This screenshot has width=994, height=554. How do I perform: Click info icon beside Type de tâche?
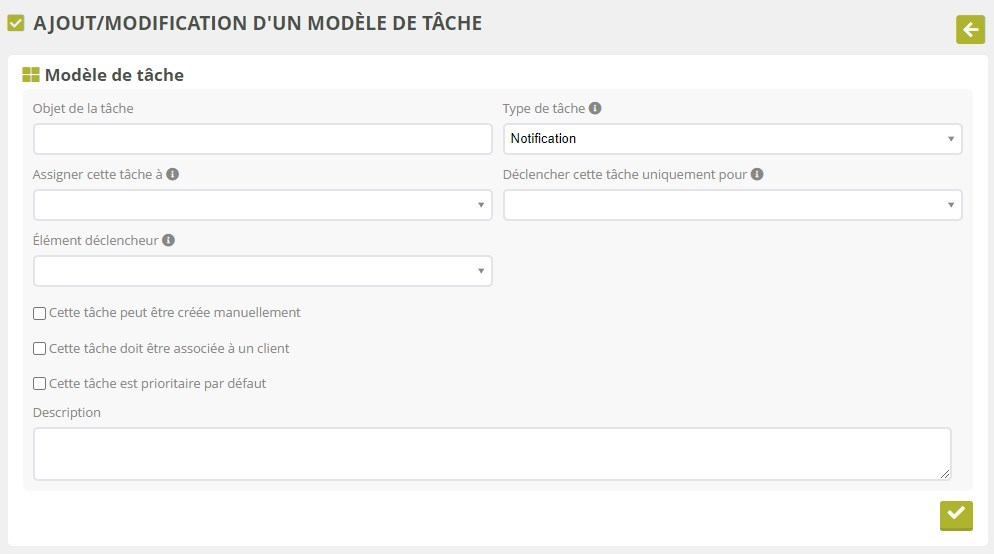click(x=595, y=108)
